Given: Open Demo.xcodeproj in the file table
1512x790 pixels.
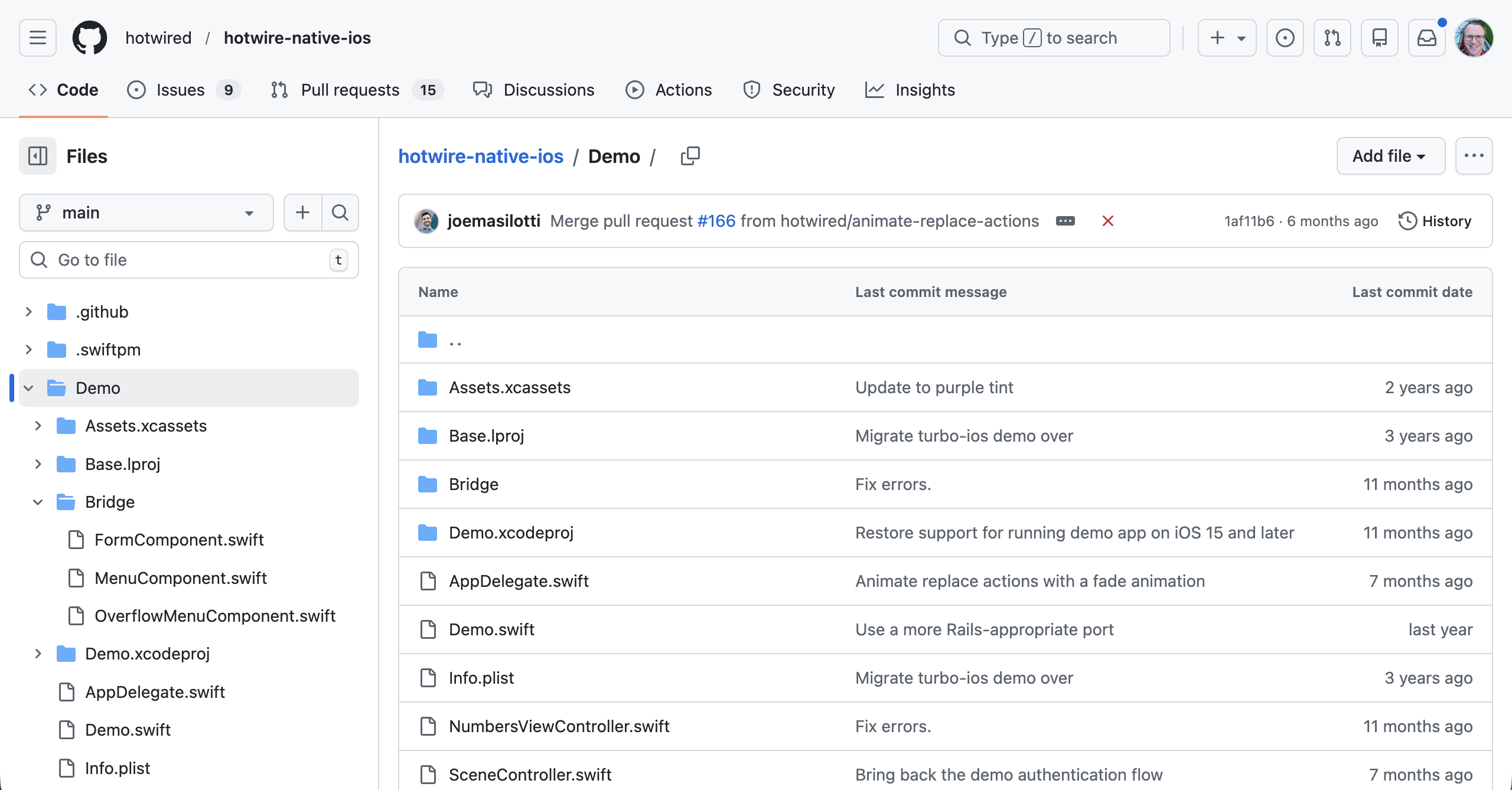Looking at the screenshot, I should click(x=511, y=533).
